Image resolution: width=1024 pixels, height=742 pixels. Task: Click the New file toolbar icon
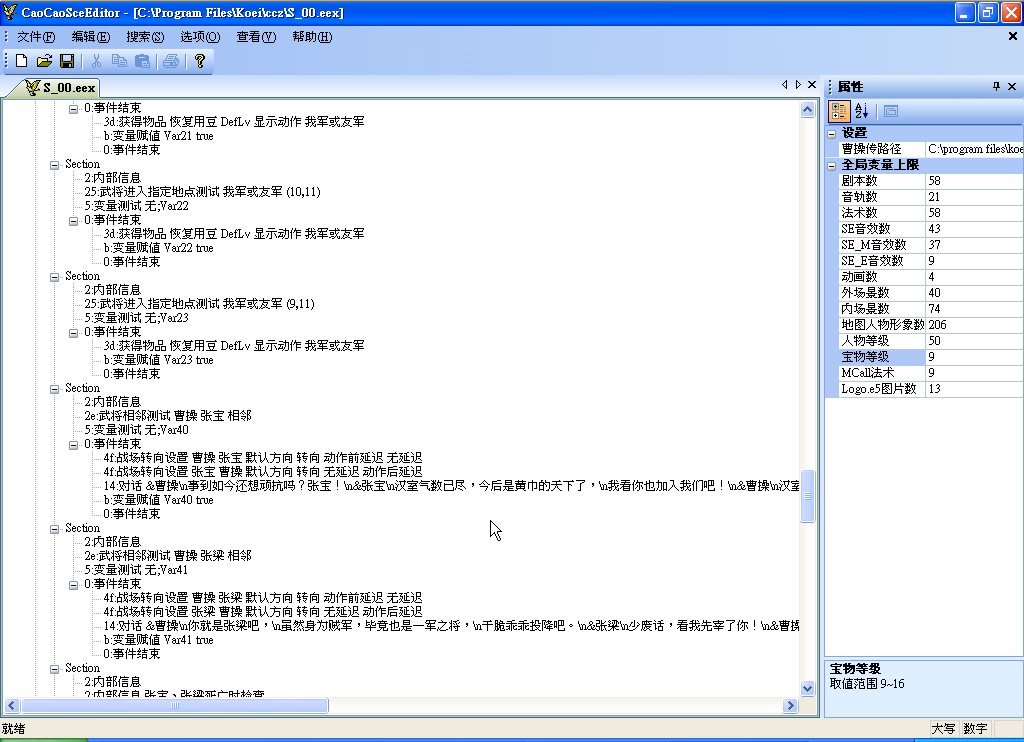(21, 61)
